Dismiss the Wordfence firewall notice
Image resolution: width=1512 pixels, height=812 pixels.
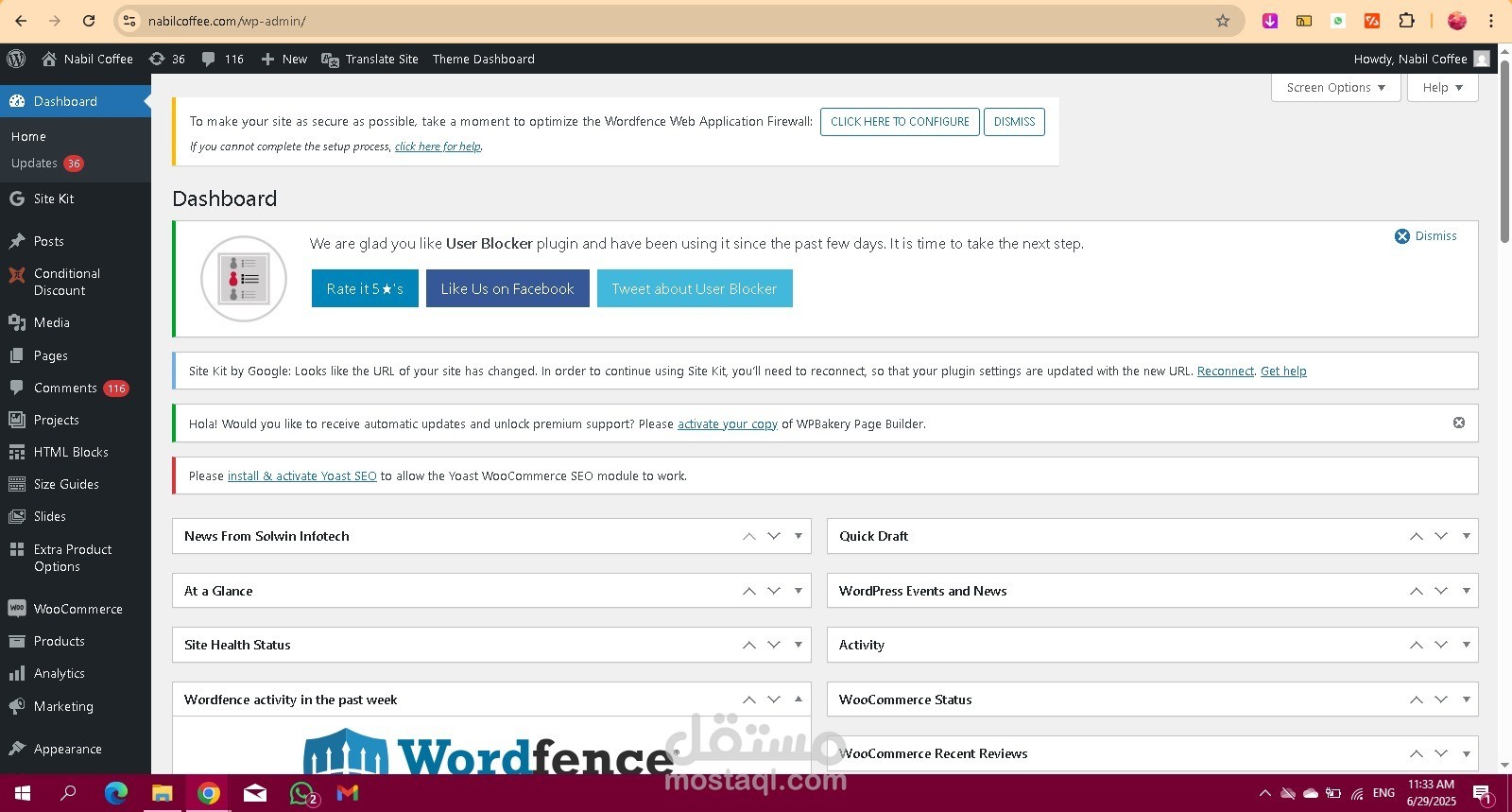point(1014,122)
